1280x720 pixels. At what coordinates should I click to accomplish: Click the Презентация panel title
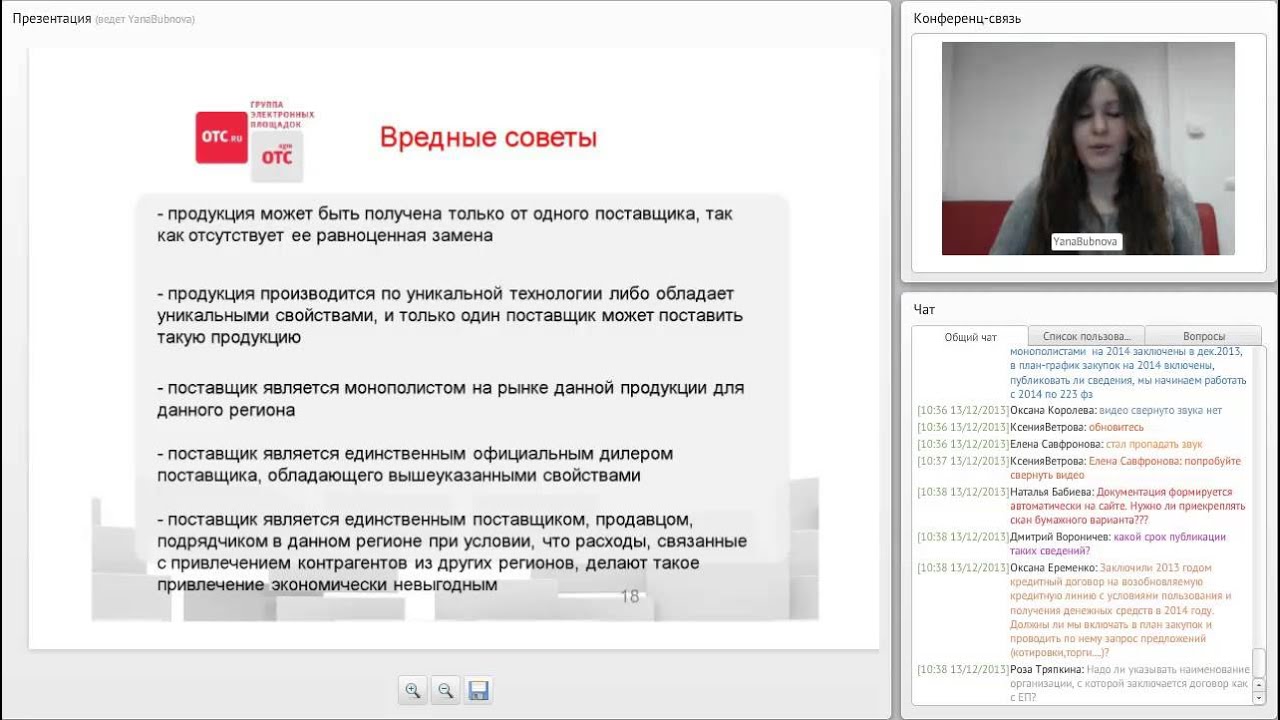click(52, 18)
